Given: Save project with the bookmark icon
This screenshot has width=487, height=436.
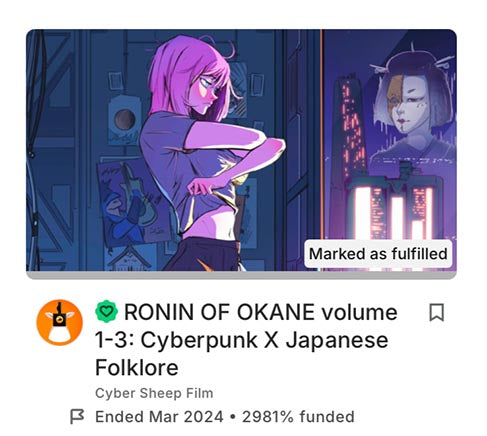Looking at the screenshot, I should point(436,312).
